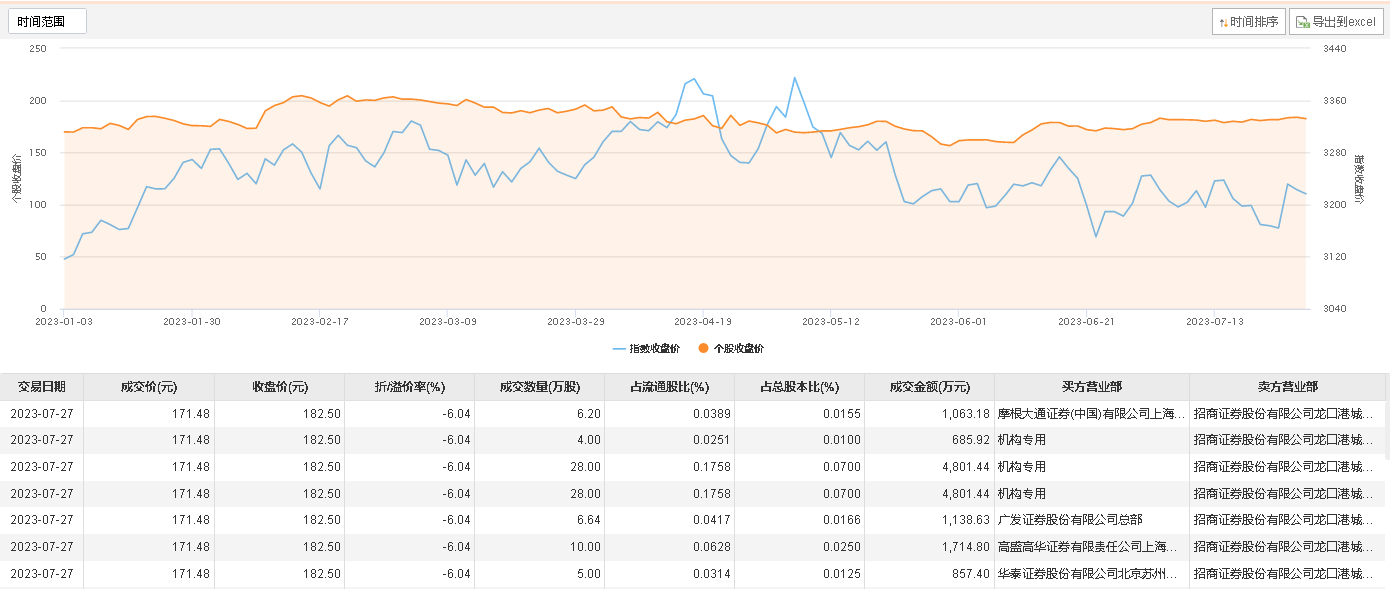Screen dimensions: 1390x589
Task: Click the 0.0389 float share ratio cell
Action: [670, 413]
